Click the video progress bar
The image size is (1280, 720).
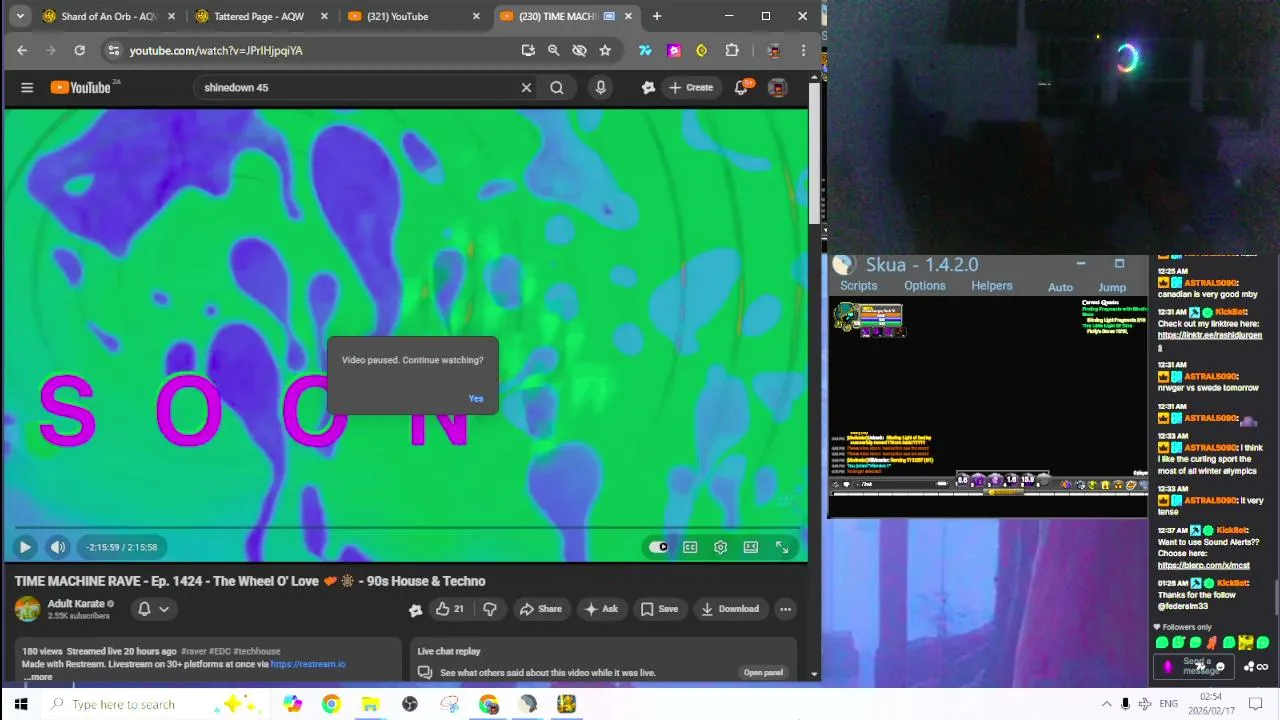coord(406,527)
